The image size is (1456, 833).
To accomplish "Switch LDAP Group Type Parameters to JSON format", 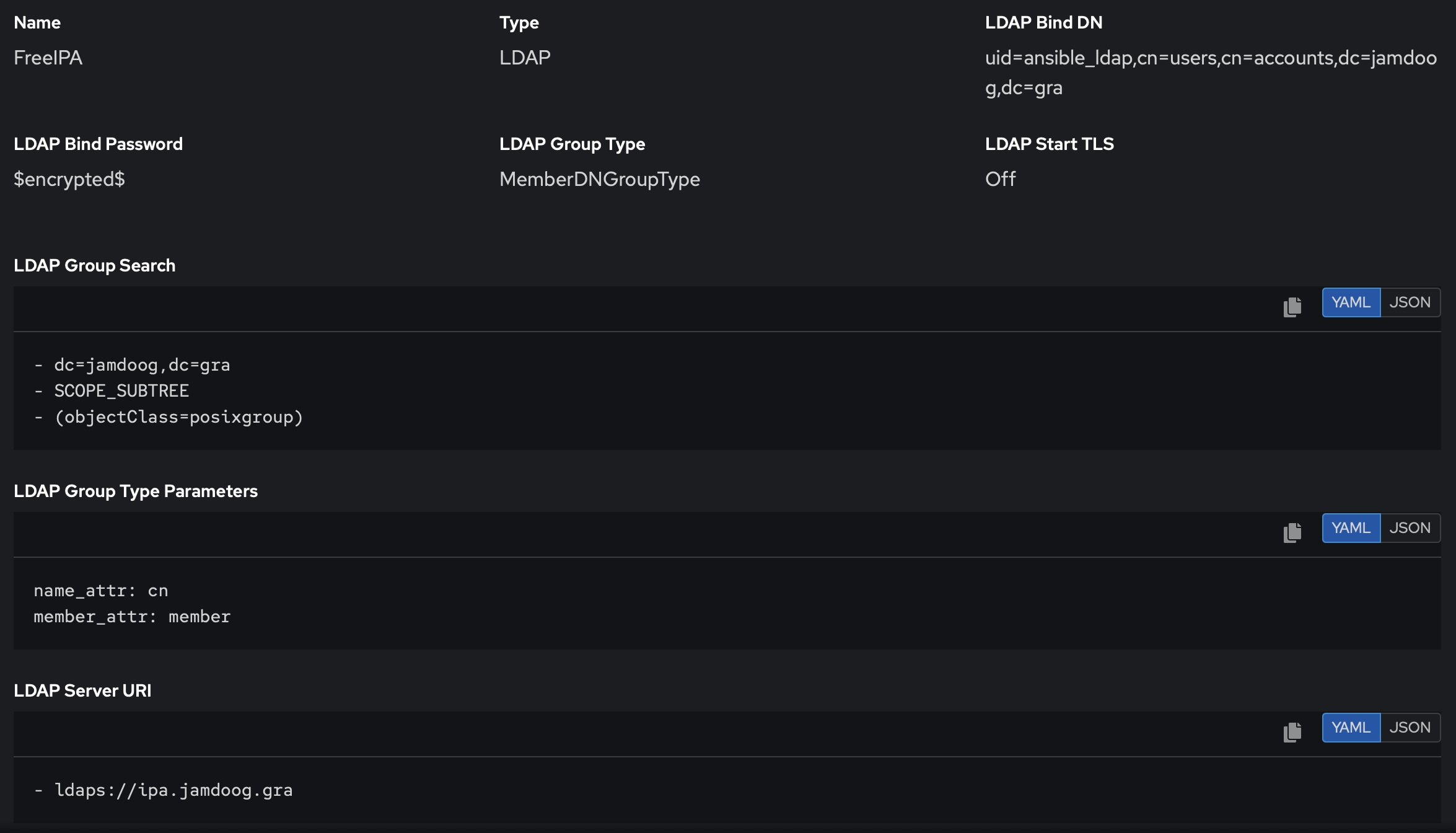I will 1410,527.
